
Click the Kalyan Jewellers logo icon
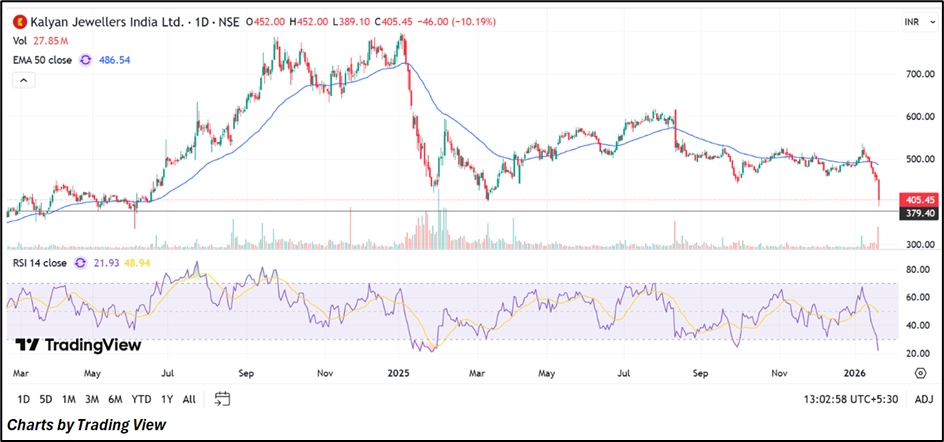click(x=17, y=21)
